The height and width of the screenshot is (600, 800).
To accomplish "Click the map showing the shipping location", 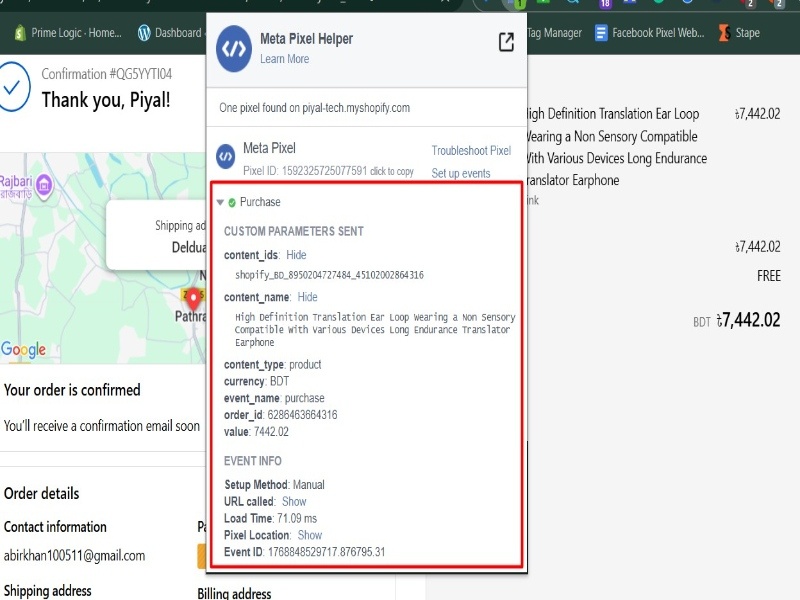I will click(x=103, y=258).
